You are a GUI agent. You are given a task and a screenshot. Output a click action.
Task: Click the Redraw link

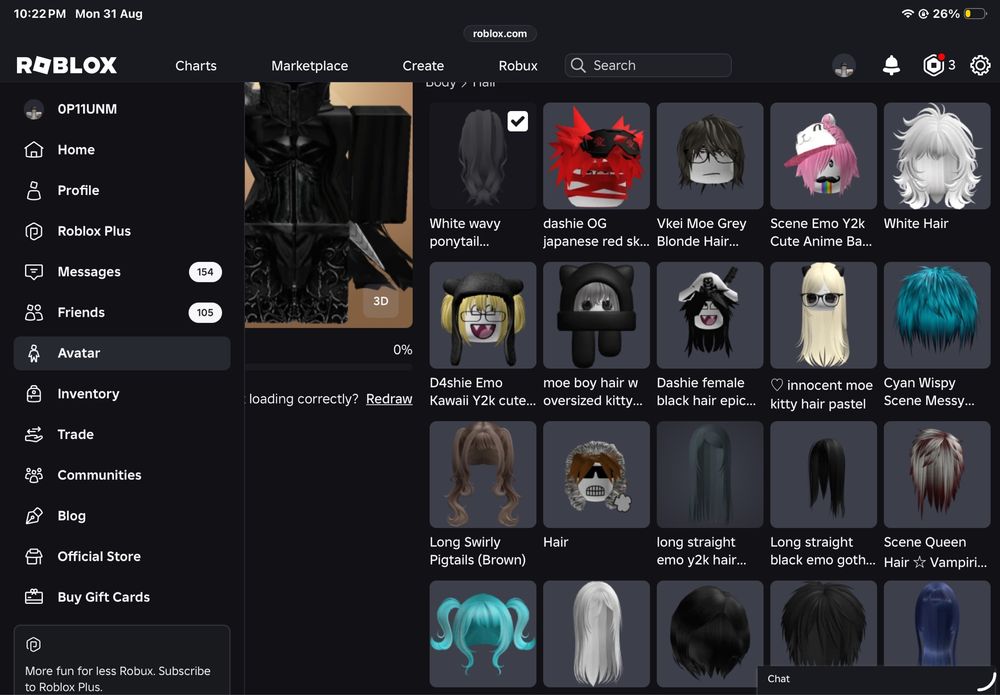(389, 399)
